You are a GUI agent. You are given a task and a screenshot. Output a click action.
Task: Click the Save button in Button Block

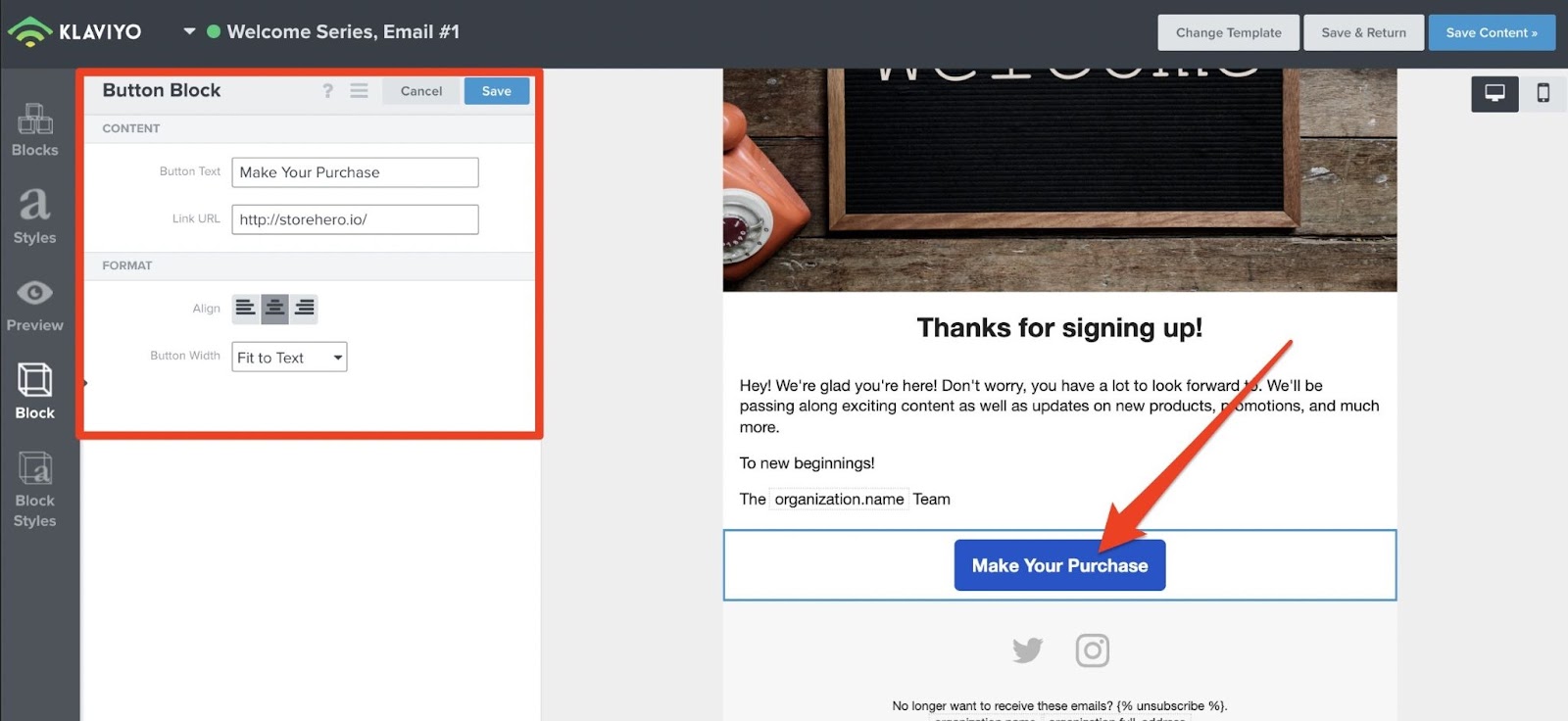497,91
